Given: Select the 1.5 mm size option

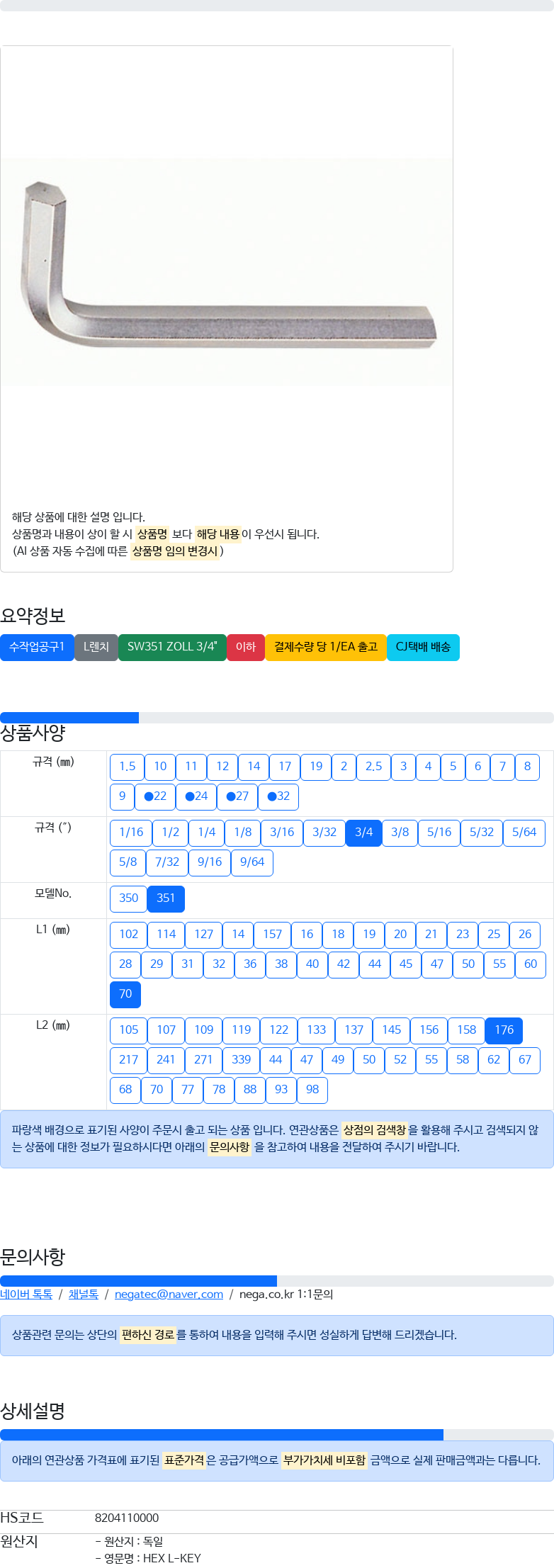Looking at the screenshot, I should coord(128,767).
